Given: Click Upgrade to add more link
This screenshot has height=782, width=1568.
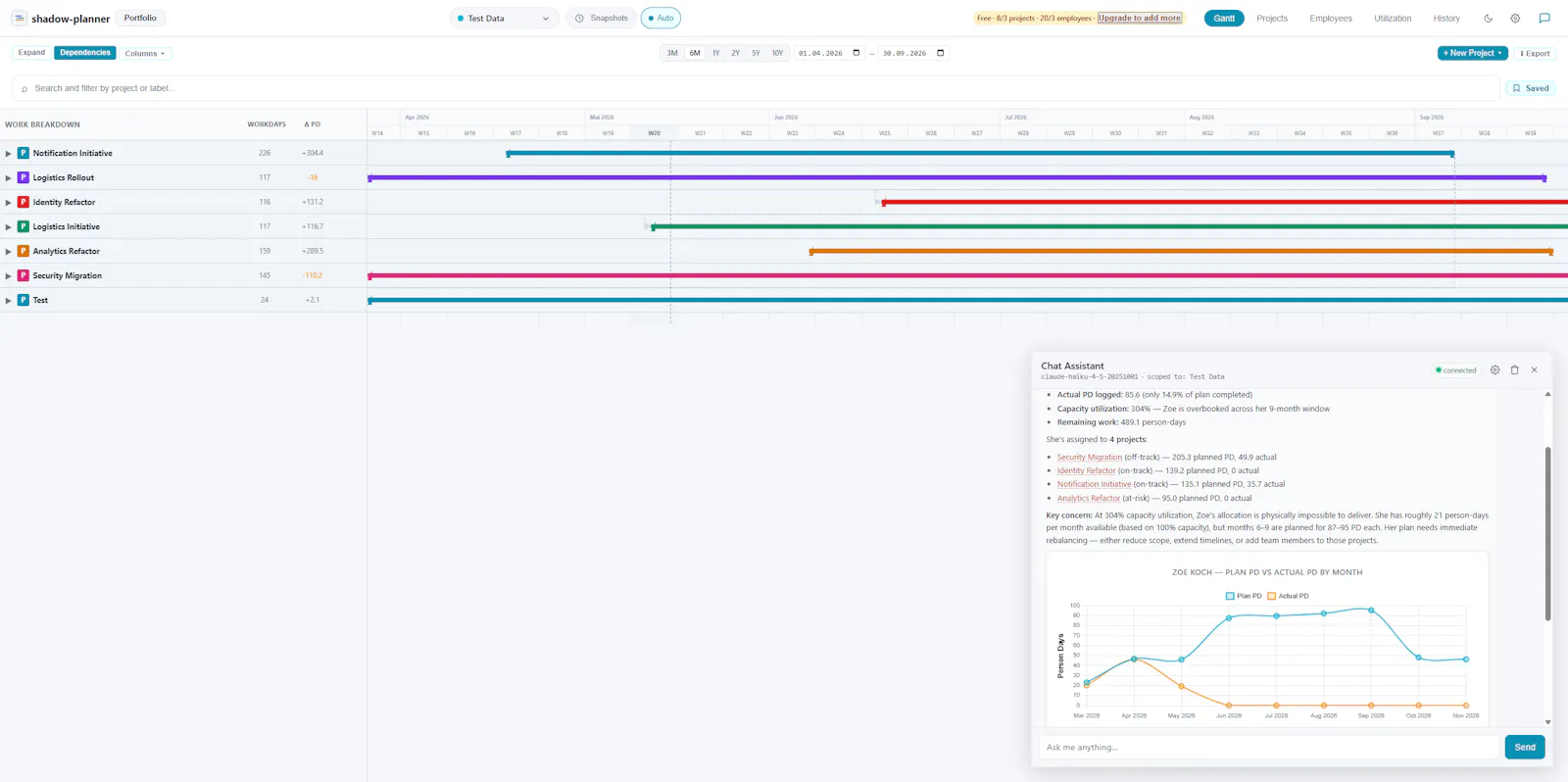Looking at the screenshot, I should tap(1140, 18).
